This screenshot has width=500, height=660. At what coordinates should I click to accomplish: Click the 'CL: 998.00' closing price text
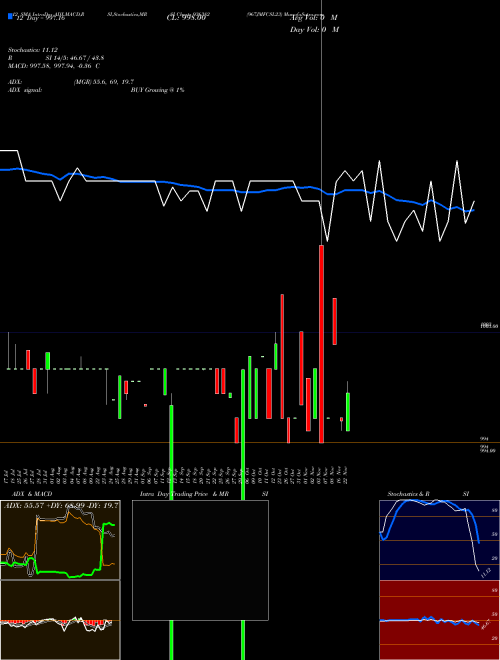pos(186,18)
